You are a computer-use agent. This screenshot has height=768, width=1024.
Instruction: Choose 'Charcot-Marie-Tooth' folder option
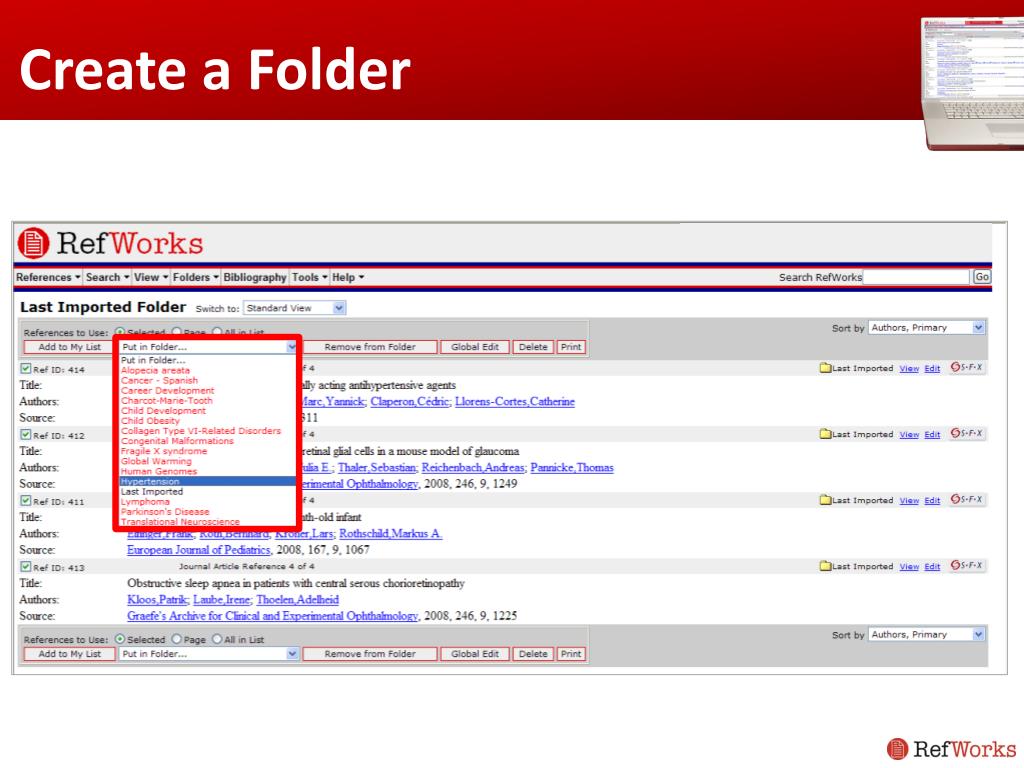tap(167, 400)
